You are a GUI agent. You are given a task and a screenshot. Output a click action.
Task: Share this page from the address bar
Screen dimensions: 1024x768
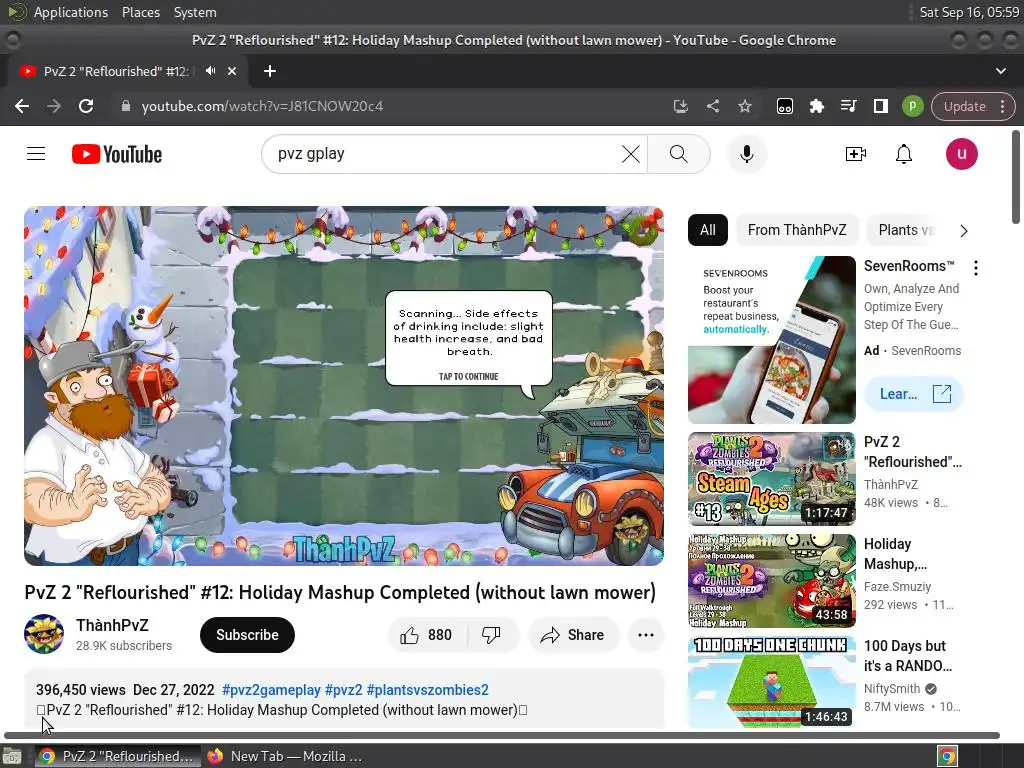click(712, 106)
